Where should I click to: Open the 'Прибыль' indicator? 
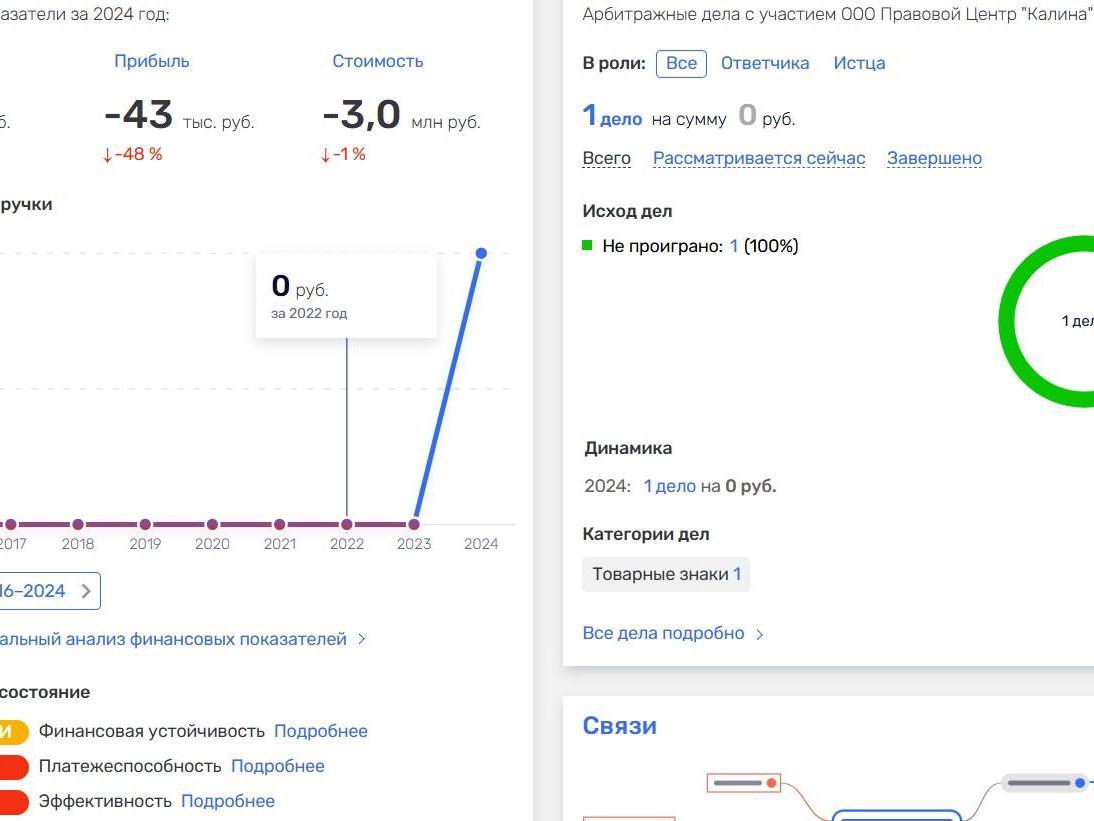point(152,61)
